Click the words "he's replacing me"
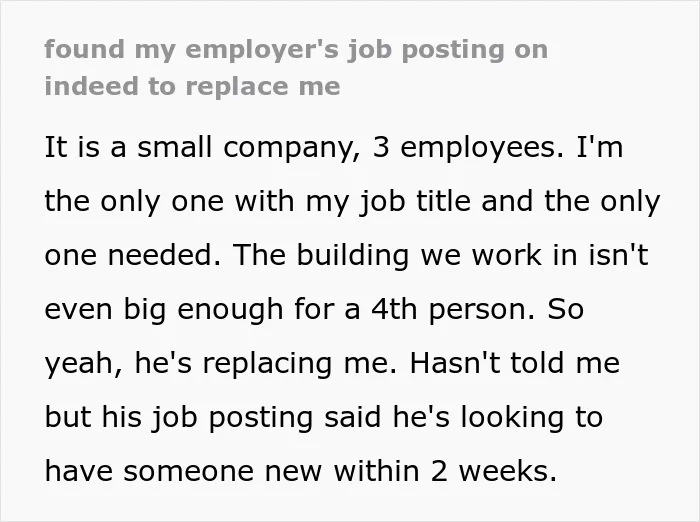Screen dimensions: 700x522 coord(262,364)
